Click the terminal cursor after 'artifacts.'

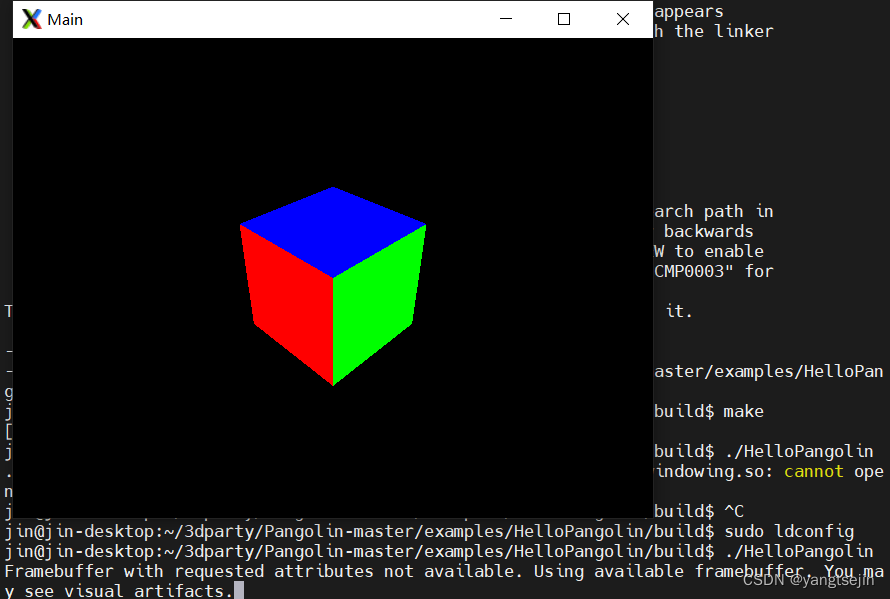tap(239, 590)
